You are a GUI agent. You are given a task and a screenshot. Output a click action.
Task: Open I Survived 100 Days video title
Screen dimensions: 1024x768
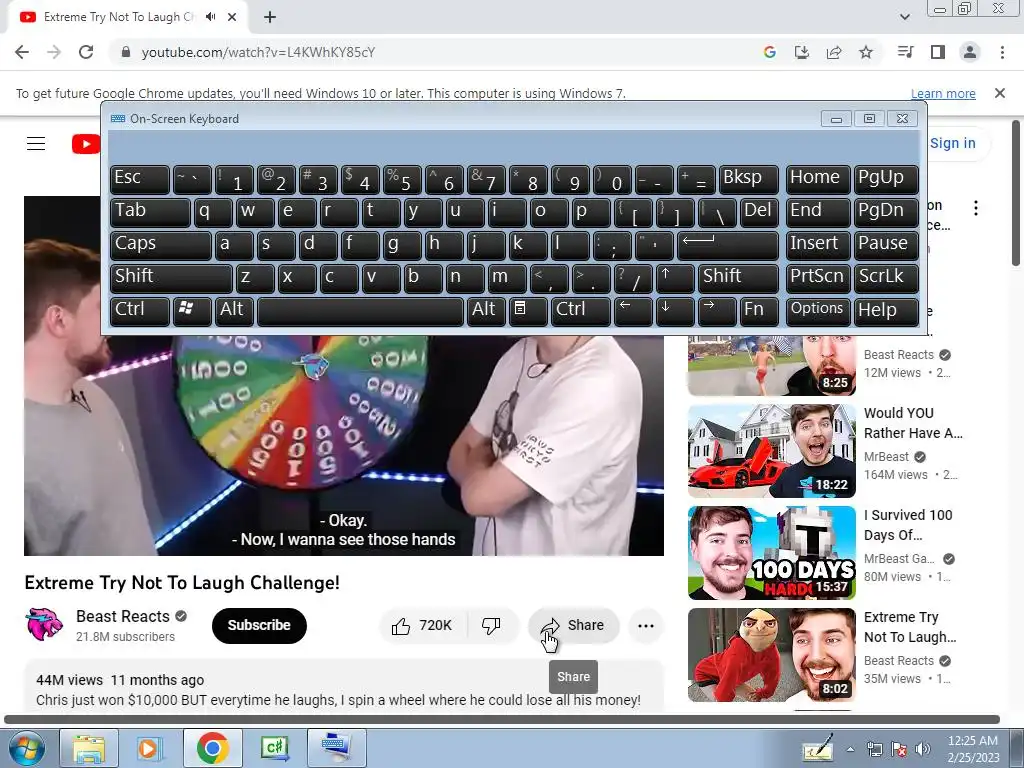tap(908, 525)
